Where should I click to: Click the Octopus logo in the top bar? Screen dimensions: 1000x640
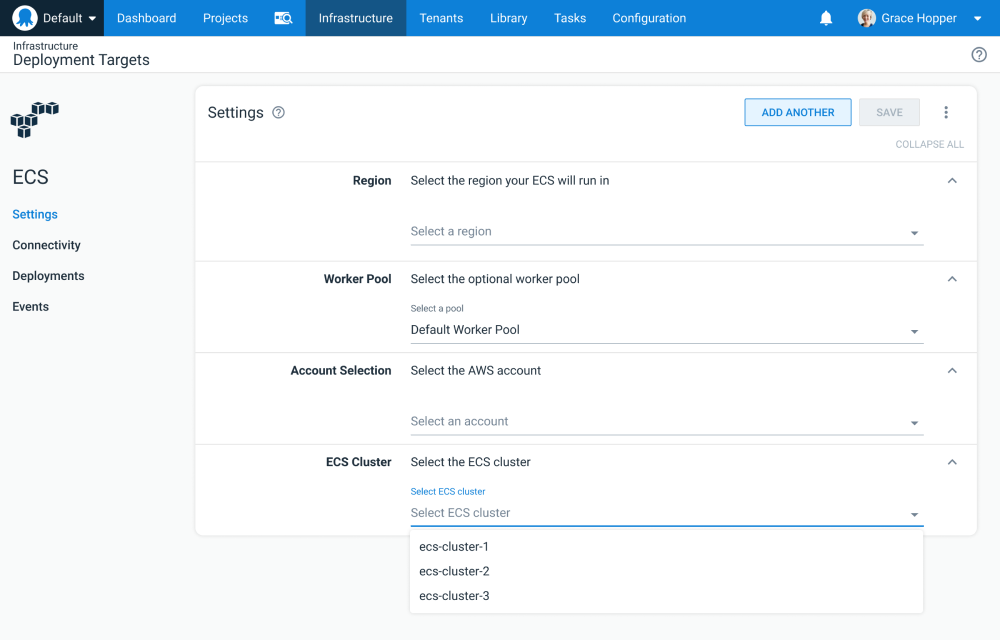coord(25,18)
